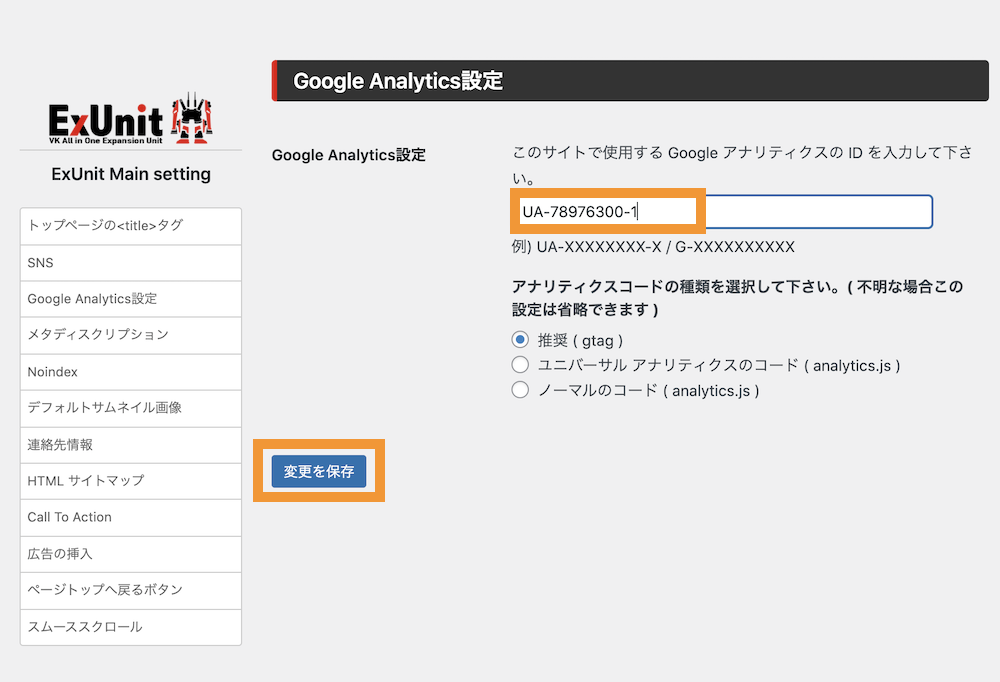Image resolution: width=1000 pixels, height=682 pixels.
Task: Click the このサイトで使用する instruction text
Action: pyautogui.click(x=742, y=165)
